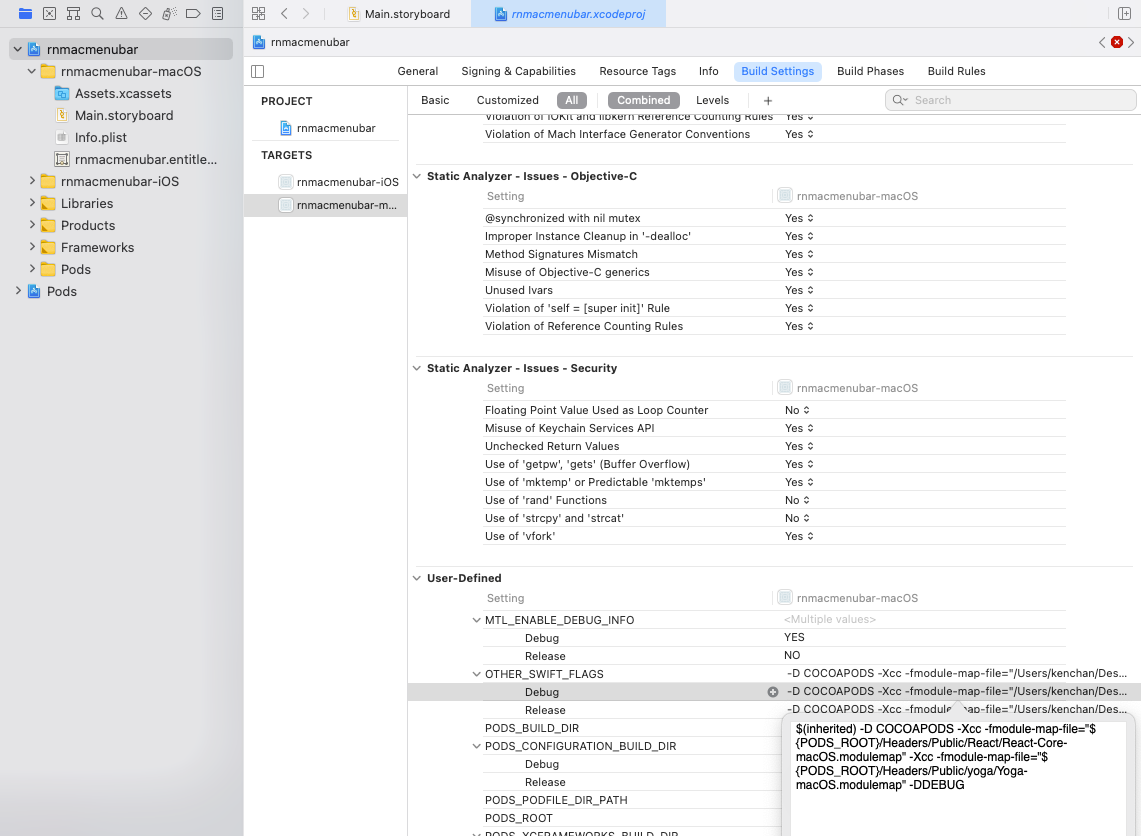Viewport: 1141px width, 836px height.
Task: Open the Find navigator magnifier icon
Action: point(98,13)
